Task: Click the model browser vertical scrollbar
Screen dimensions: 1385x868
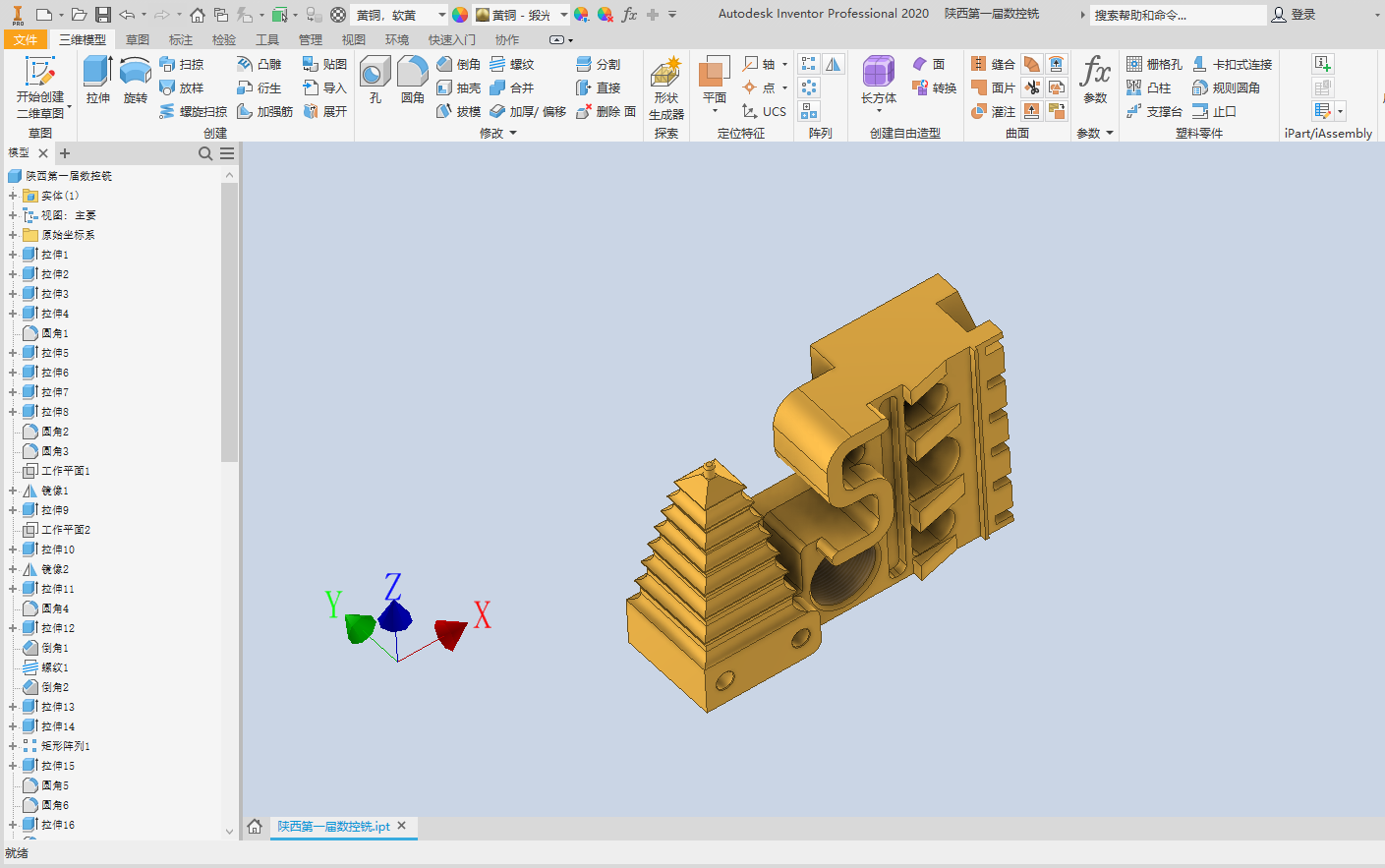Action: [229, 322]
